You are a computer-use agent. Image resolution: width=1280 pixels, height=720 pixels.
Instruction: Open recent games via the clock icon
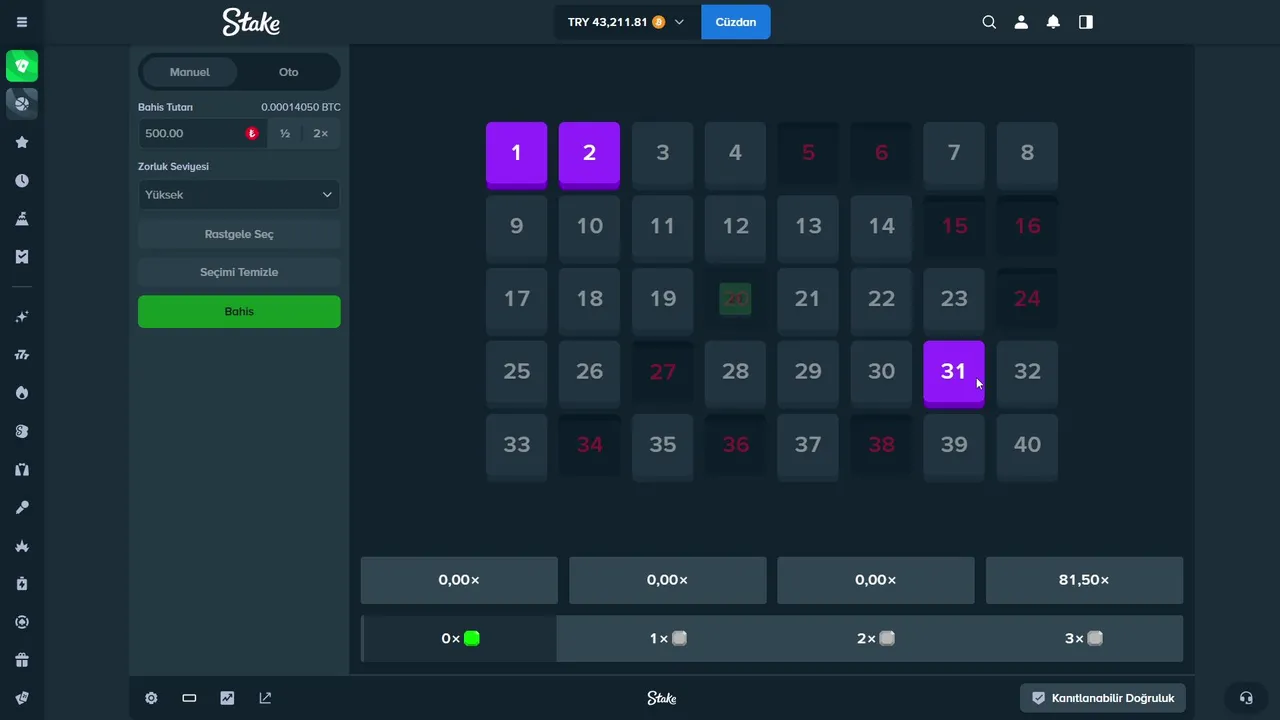click(22, 181)
